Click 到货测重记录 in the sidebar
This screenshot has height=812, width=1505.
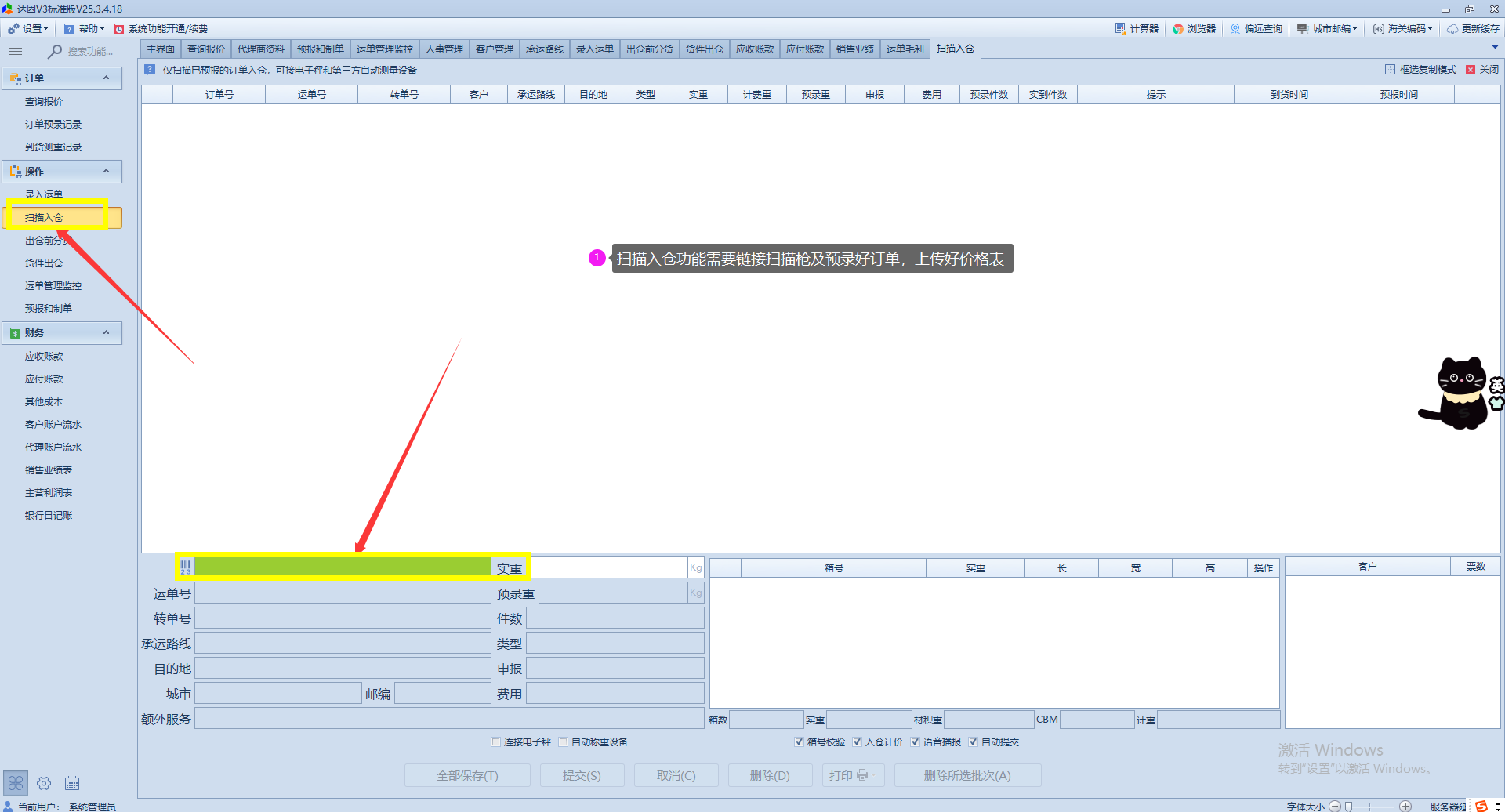(x=53, y=147)
